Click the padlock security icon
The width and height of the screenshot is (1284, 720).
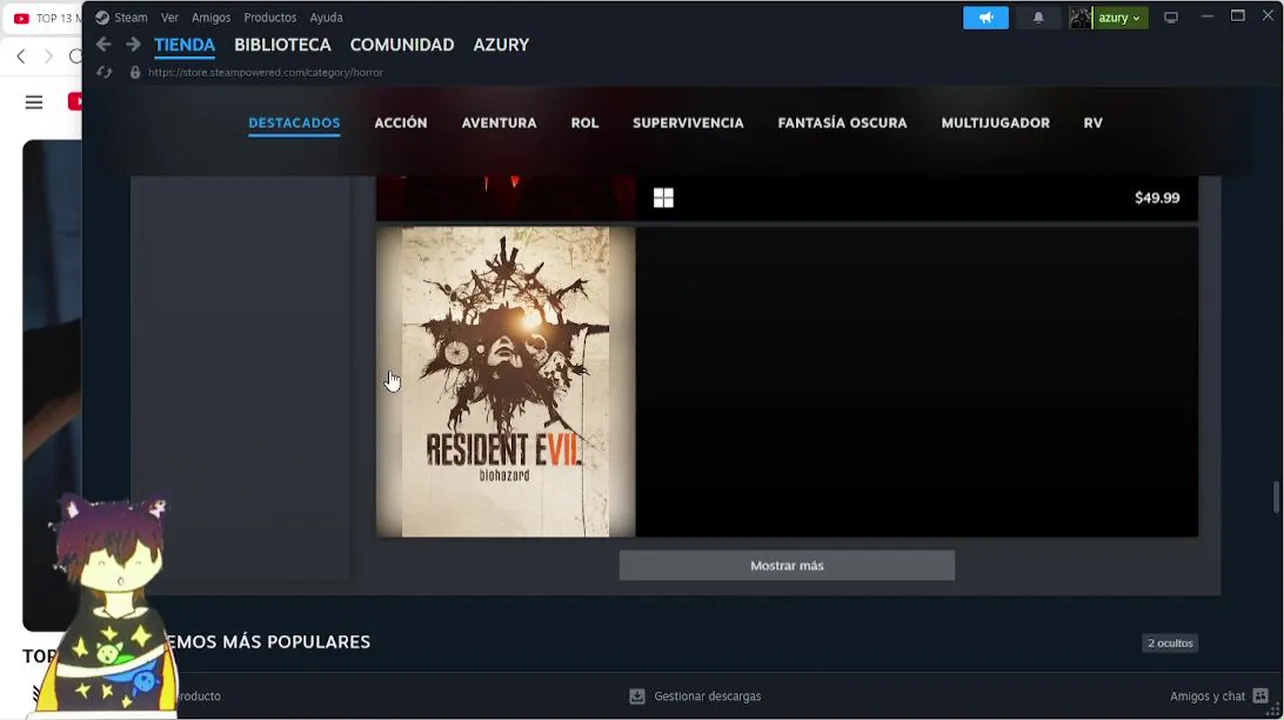135,72
